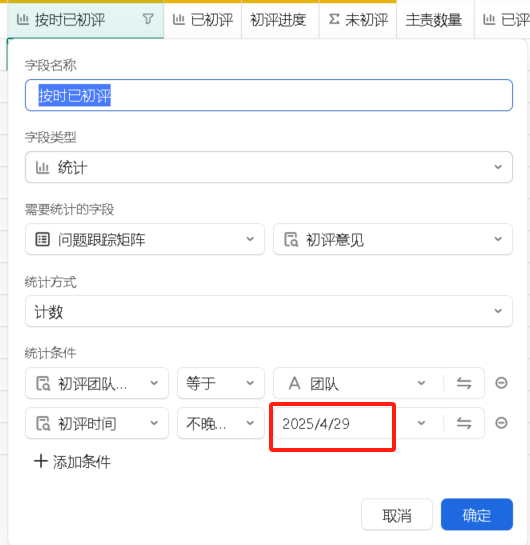Swap value type on 2025/4/29 condition row

(x=464, y=423)
